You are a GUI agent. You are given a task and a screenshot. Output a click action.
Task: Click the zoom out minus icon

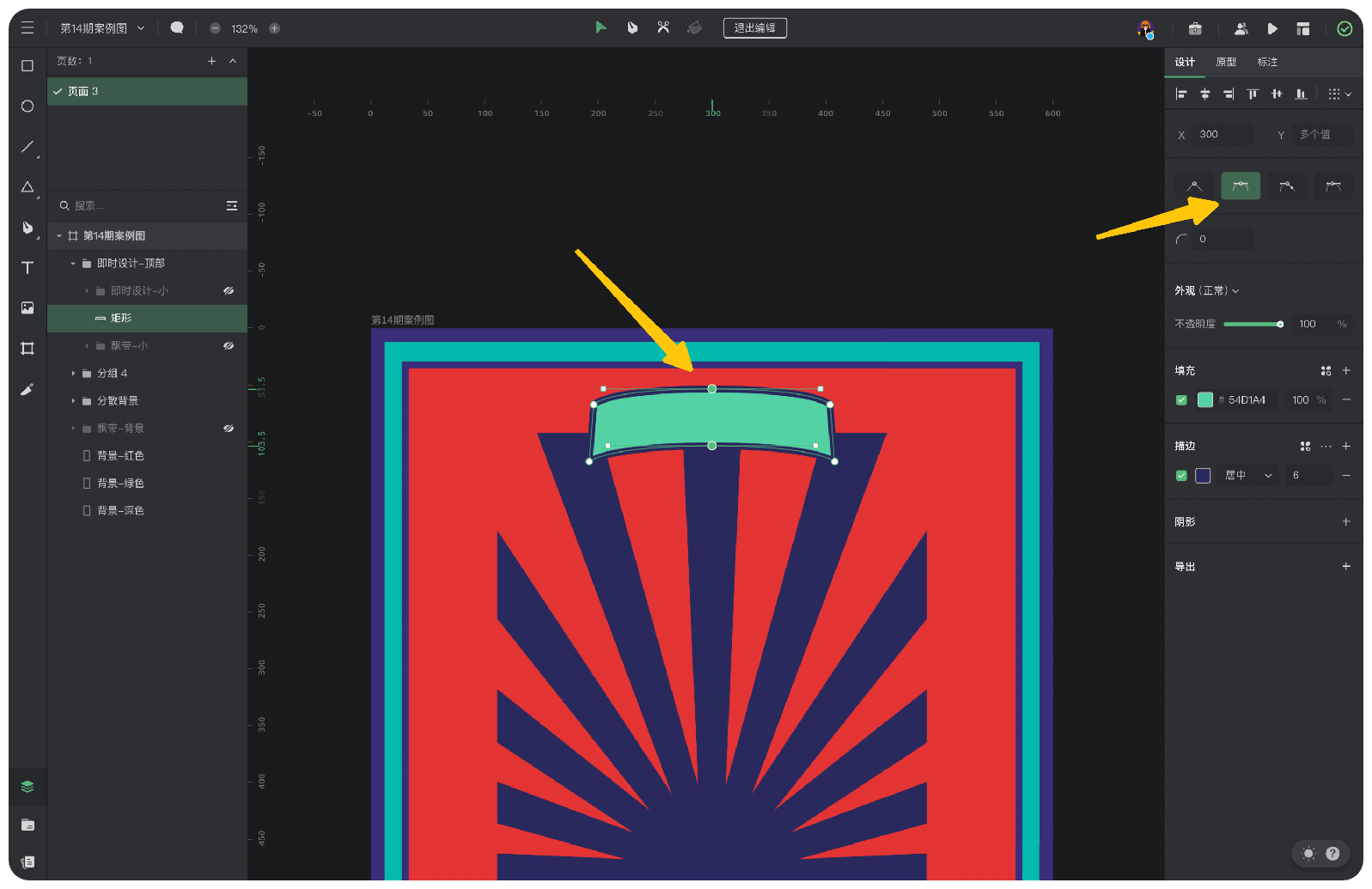coord(215,28)
